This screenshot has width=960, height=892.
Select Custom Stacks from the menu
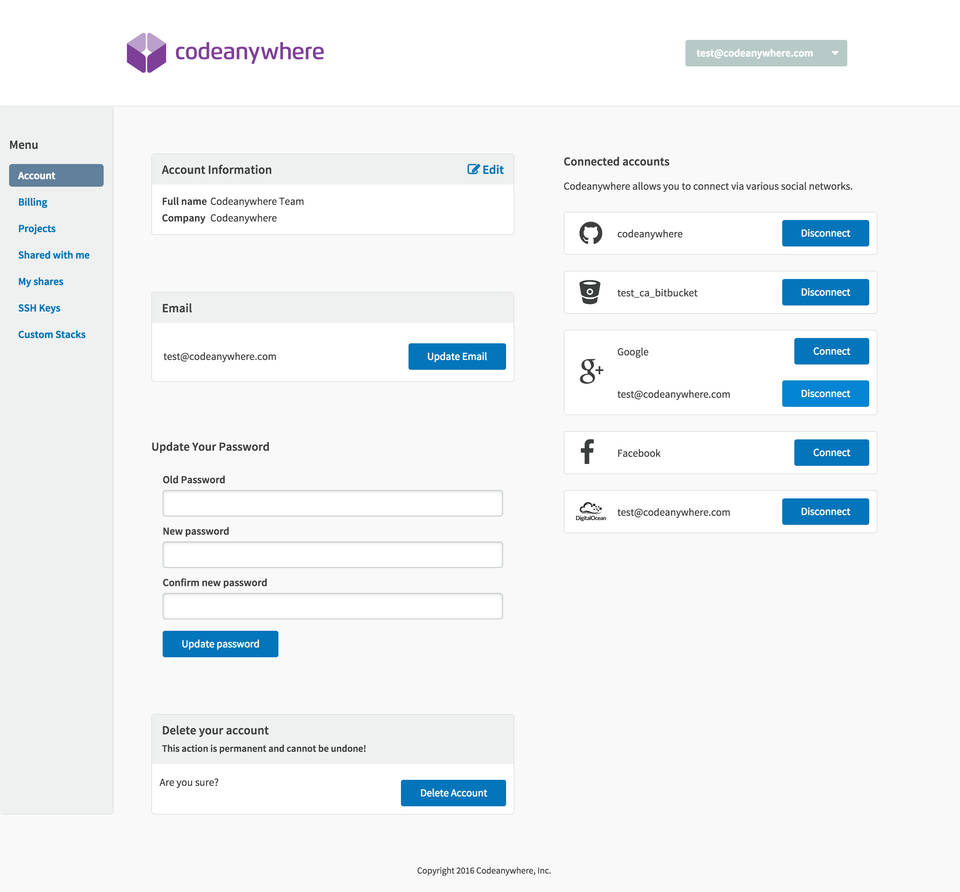pos(52,335)
